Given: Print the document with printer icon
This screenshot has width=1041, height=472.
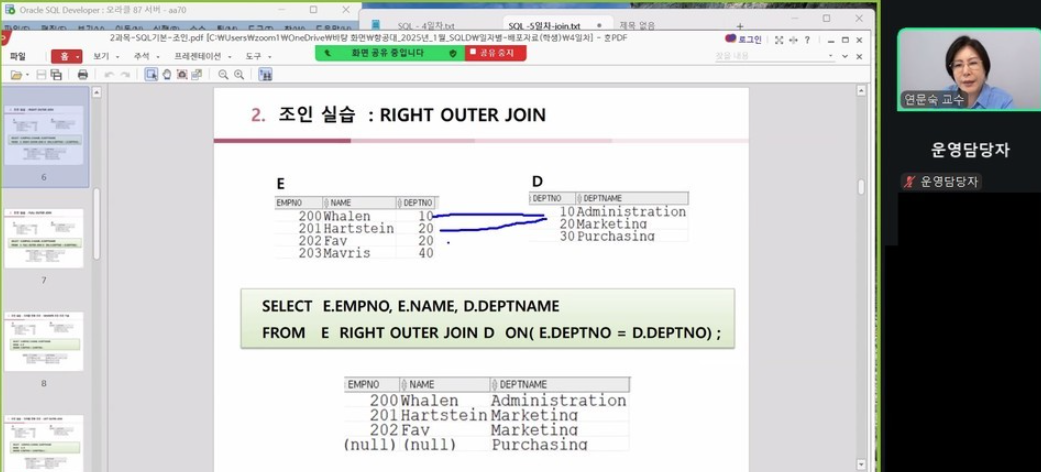Looking at the screenshot, I should click(82, 74).
